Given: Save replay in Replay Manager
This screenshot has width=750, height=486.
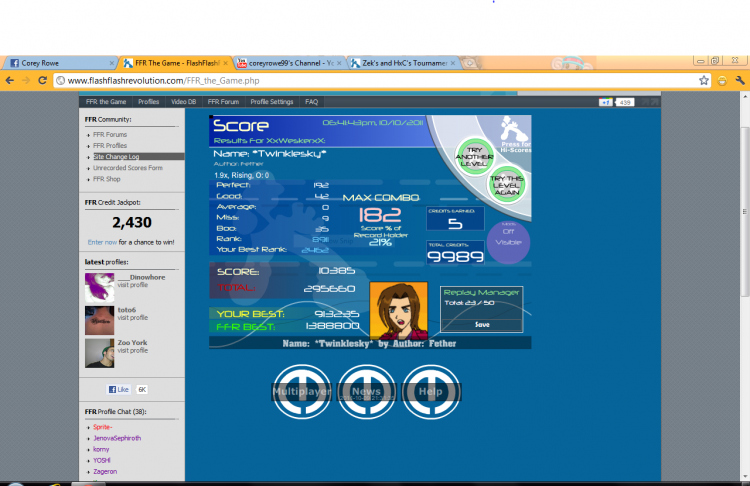Looking at the screenshot, I should pyautogui.click(x=482, y=325).
